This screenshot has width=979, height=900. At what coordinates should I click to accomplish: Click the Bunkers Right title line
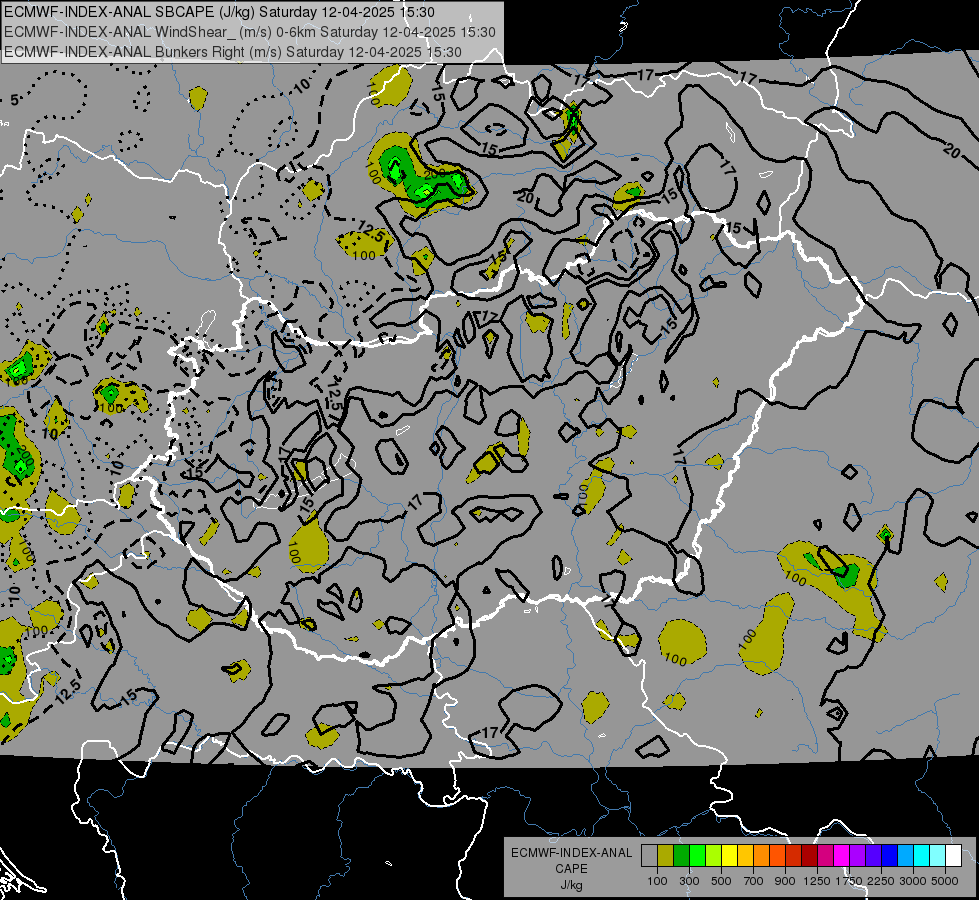(233, 52)
